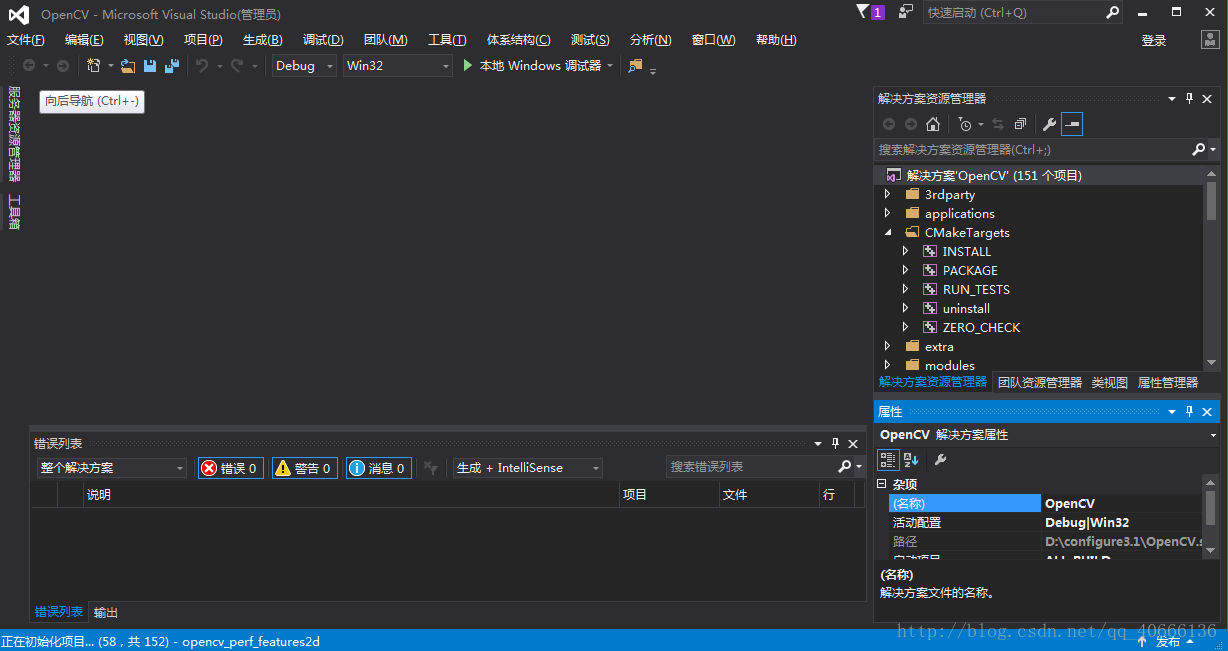Image resolution: width=1228 pixels, height=651 pixels.
Task: Open the Win32 platform dropdown
Action: (x=398, y=65)
